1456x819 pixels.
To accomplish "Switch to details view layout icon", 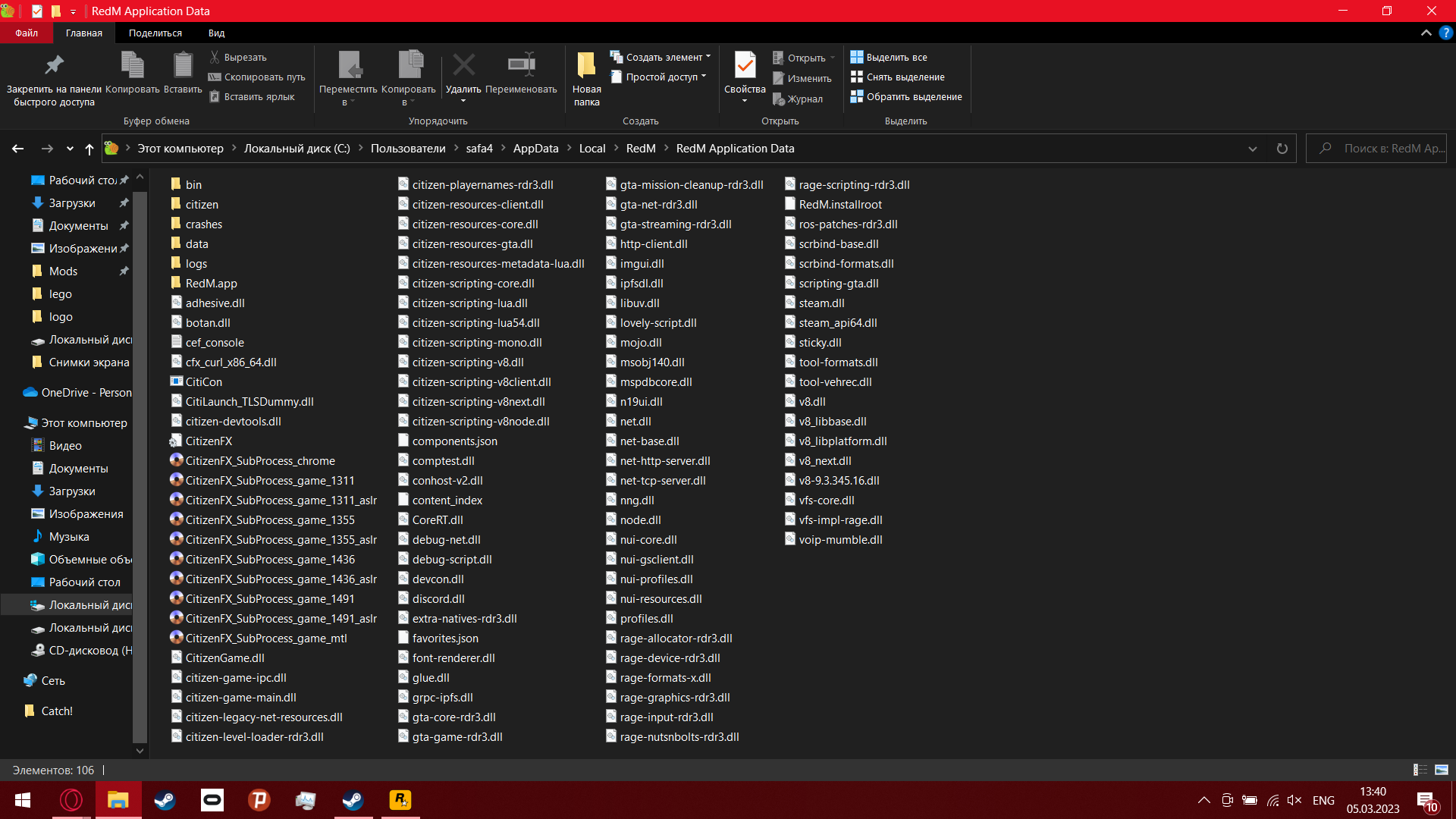I will tap(1420, 770).
